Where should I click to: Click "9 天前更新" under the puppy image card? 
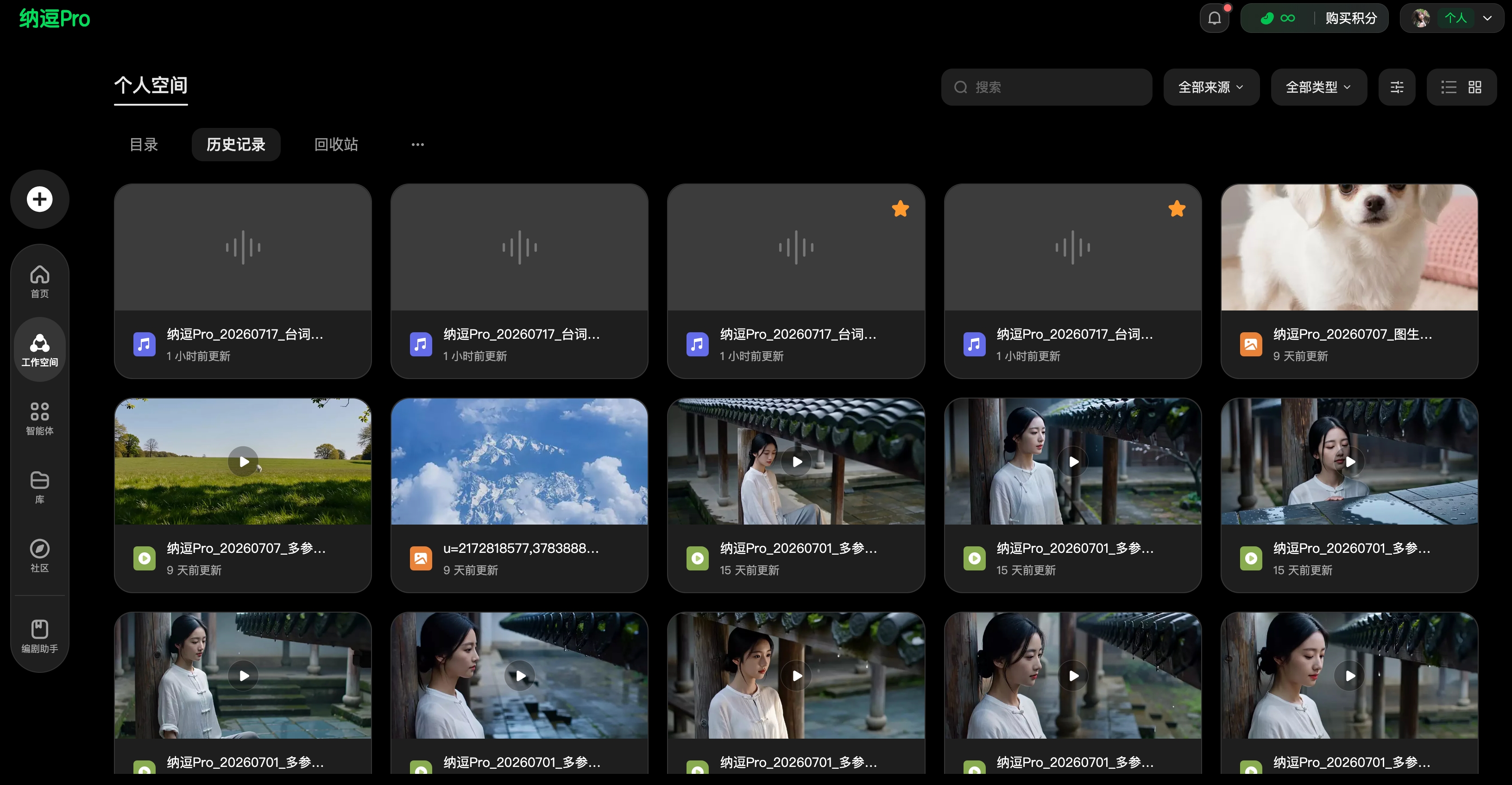tap(1300, 356)
